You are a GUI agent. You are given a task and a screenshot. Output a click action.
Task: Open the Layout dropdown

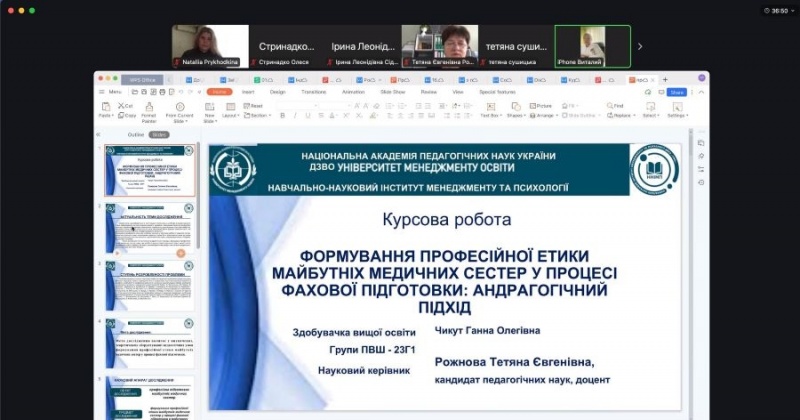(x=231, y=115)
